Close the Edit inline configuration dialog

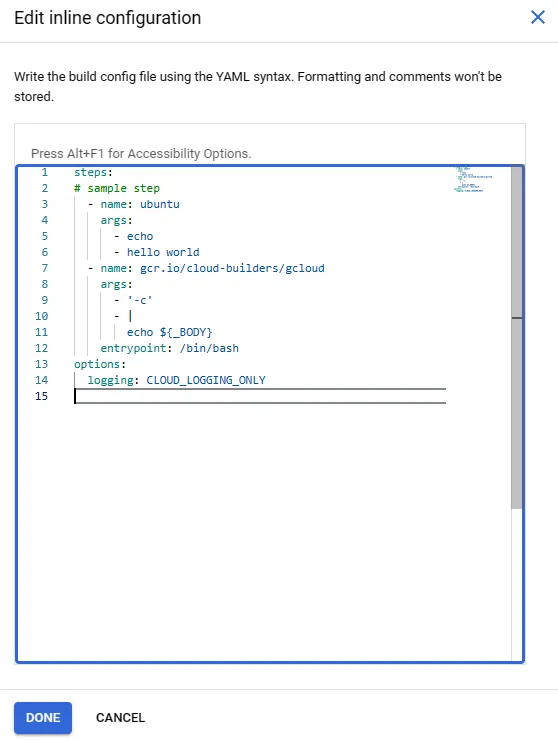tap(538, 18)
